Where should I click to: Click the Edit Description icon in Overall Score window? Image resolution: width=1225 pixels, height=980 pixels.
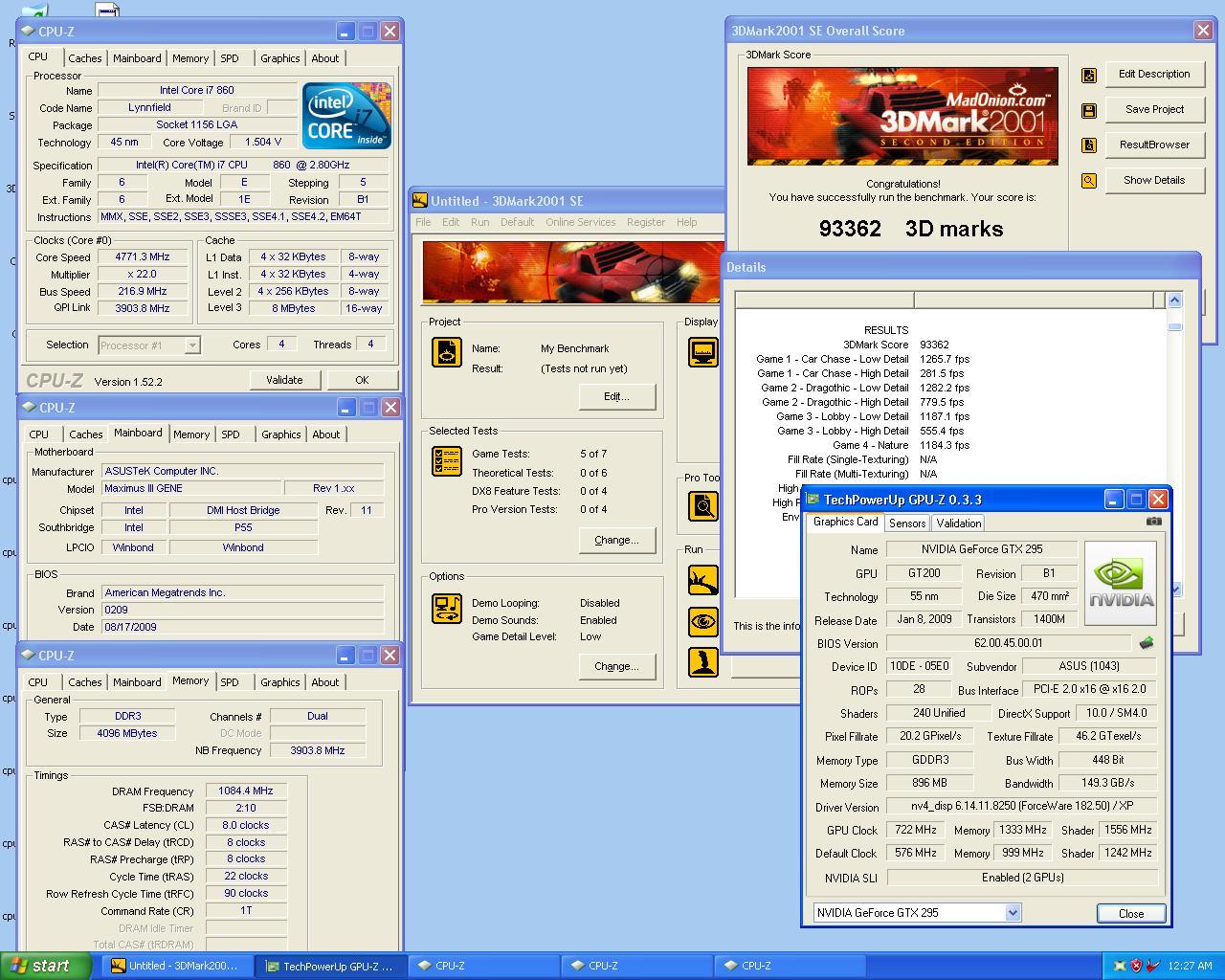coord(1089,76)
